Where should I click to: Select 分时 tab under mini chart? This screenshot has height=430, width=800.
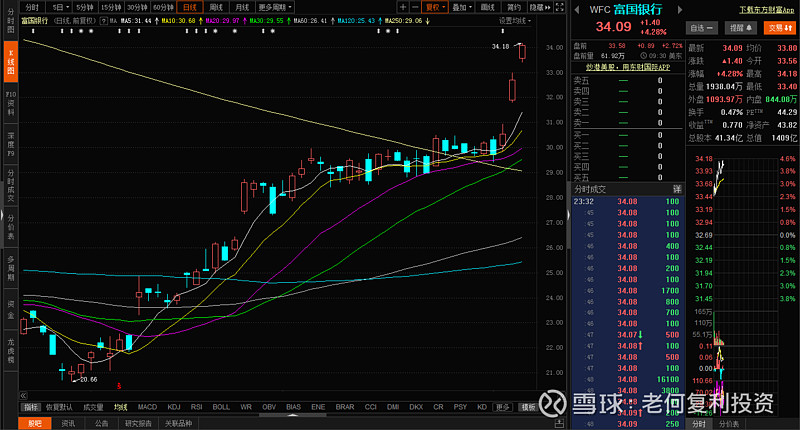(698, 424)
